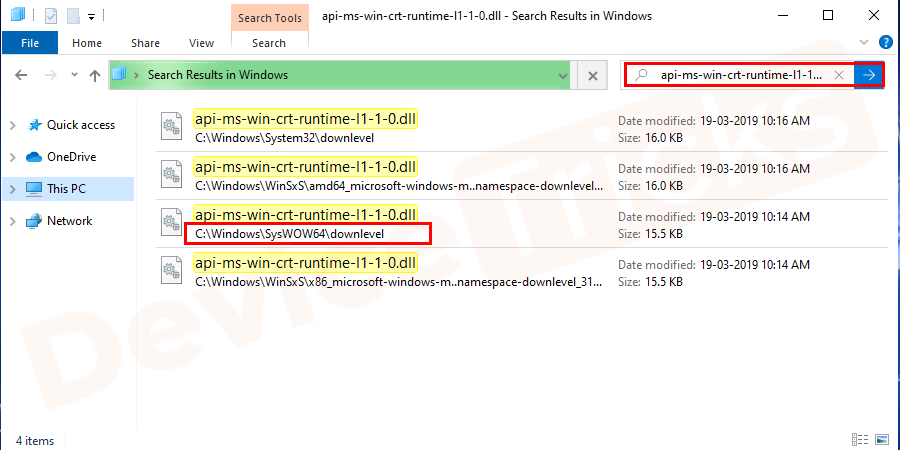900x450 pixels.
Task: Click the dll file icon for SysWOW64 result
Action: (x=171, y=223)
